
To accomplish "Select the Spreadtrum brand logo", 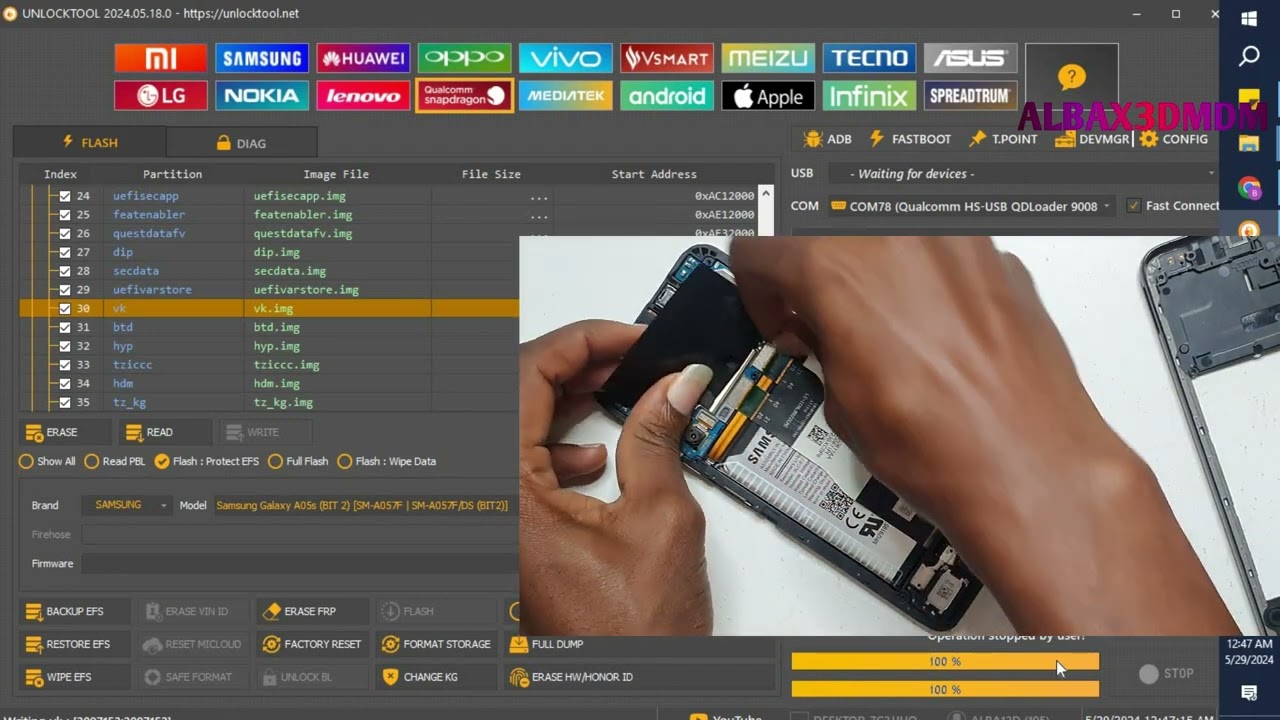I will coord(970,96).
